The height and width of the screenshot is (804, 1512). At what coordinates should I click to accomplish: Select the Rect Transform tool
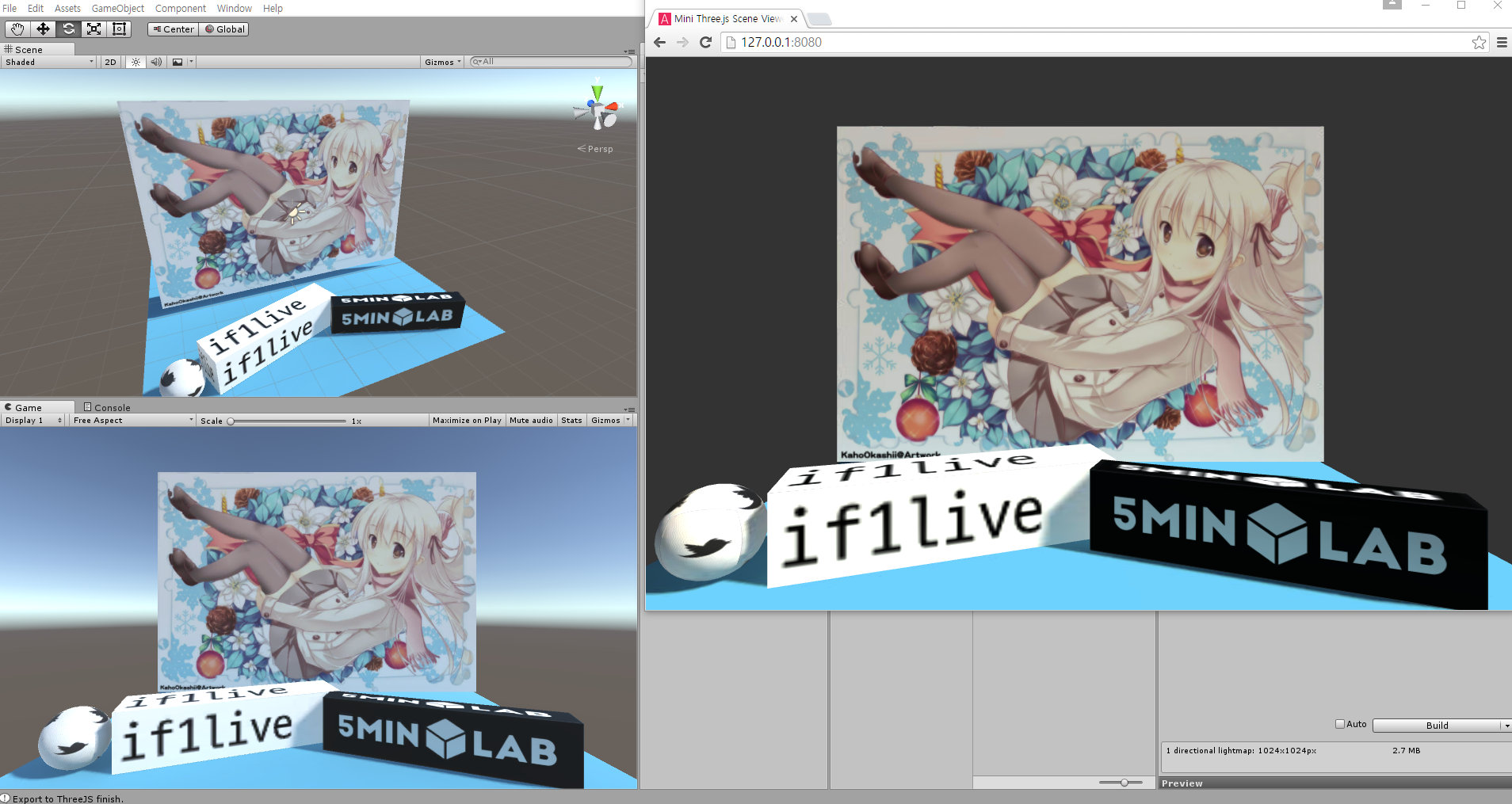point(119,29)
